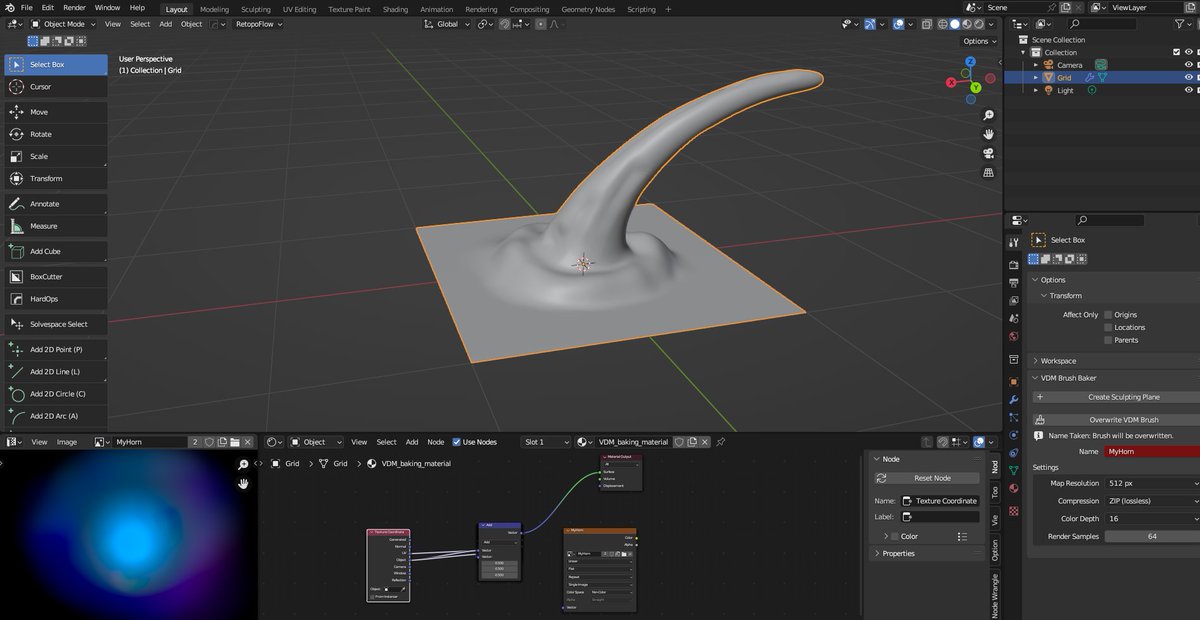Open the Render menu

coord(74,8)
